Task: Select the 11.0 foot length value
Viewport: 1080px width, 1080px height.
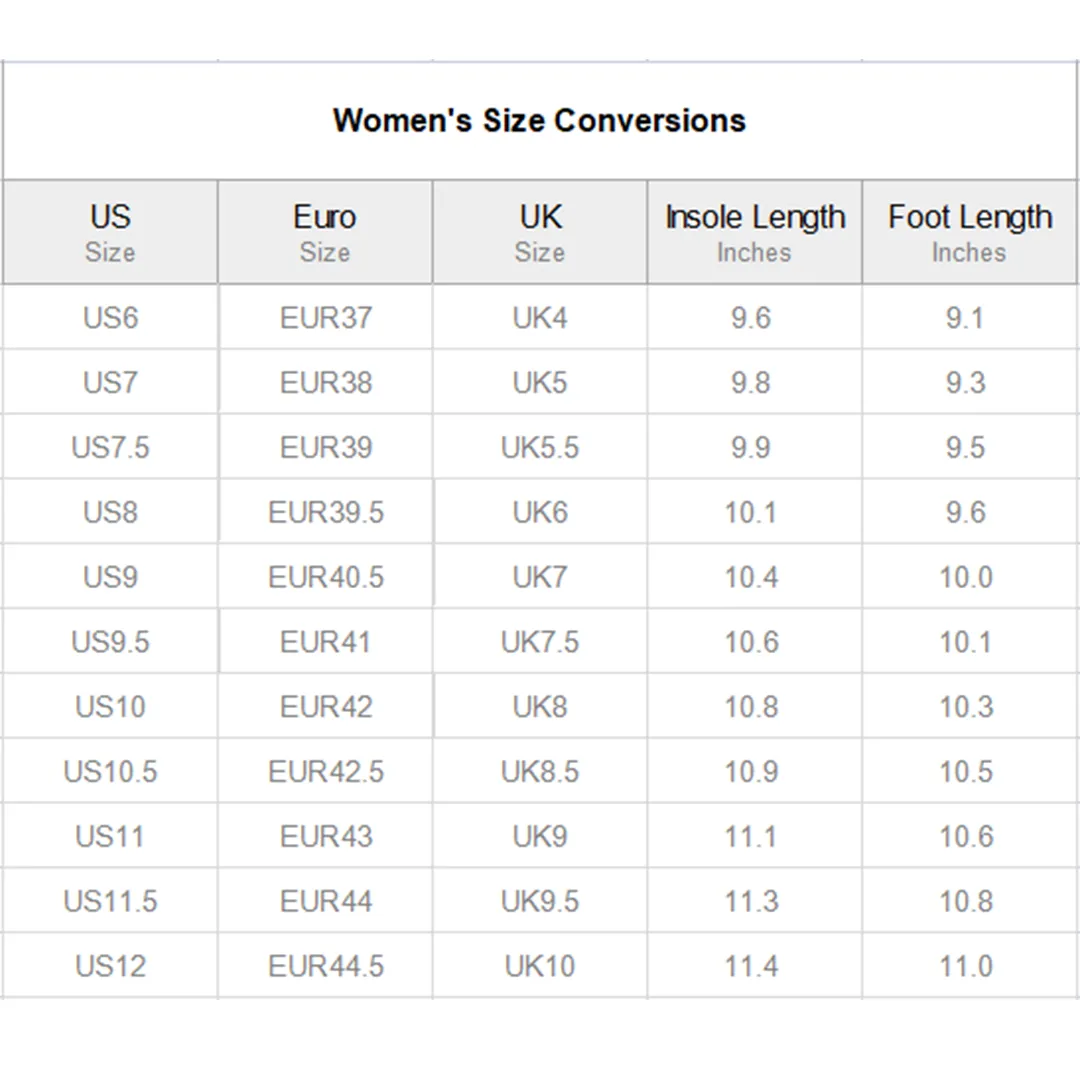Action: point(966,966)
